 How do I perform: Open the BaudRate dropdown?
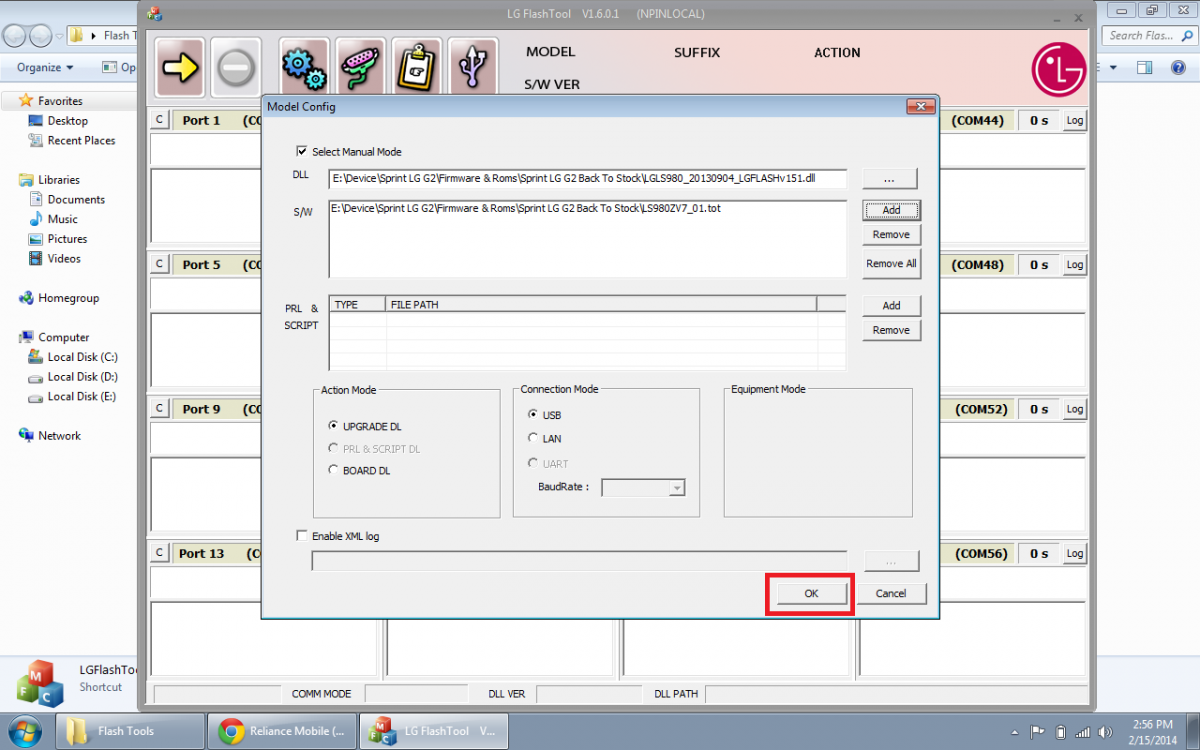677,488
